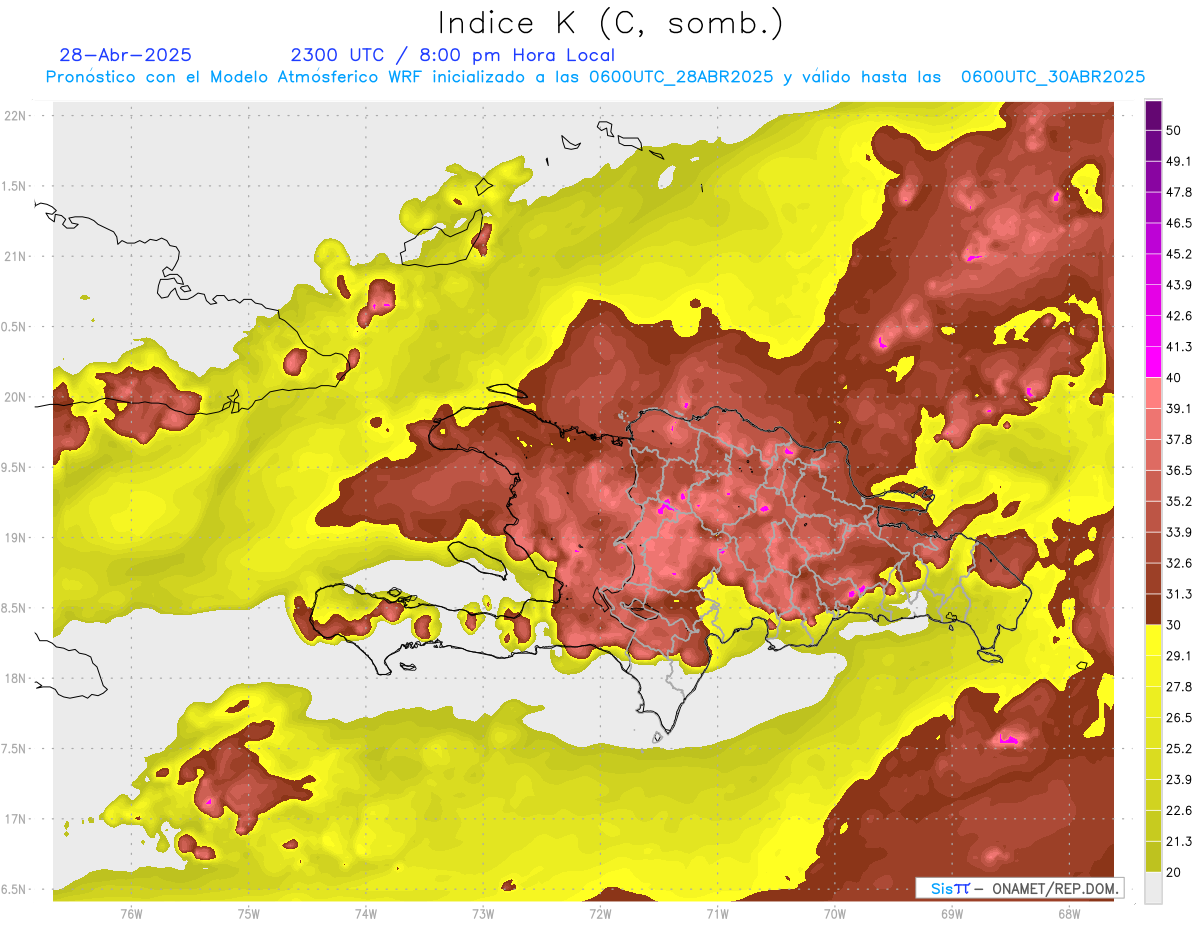Click the olive legend swatch between 20 and 21.3
The width and height of the screenshot is (1200, 927).
pos(1153,857)
